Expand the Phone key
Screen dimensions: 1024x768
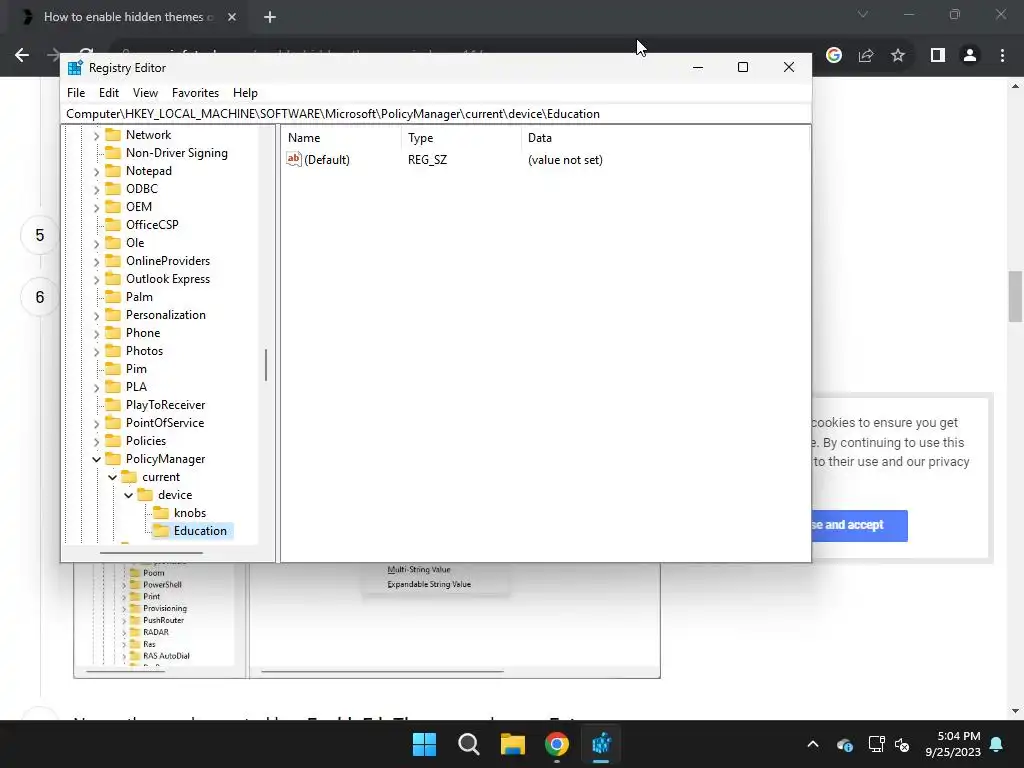[97, 333]
